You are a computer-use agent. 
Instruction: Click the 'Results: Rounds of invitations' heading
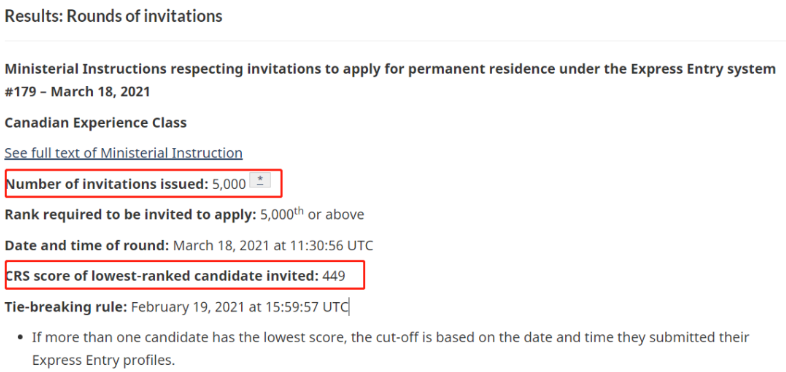[x=113, y=16]
